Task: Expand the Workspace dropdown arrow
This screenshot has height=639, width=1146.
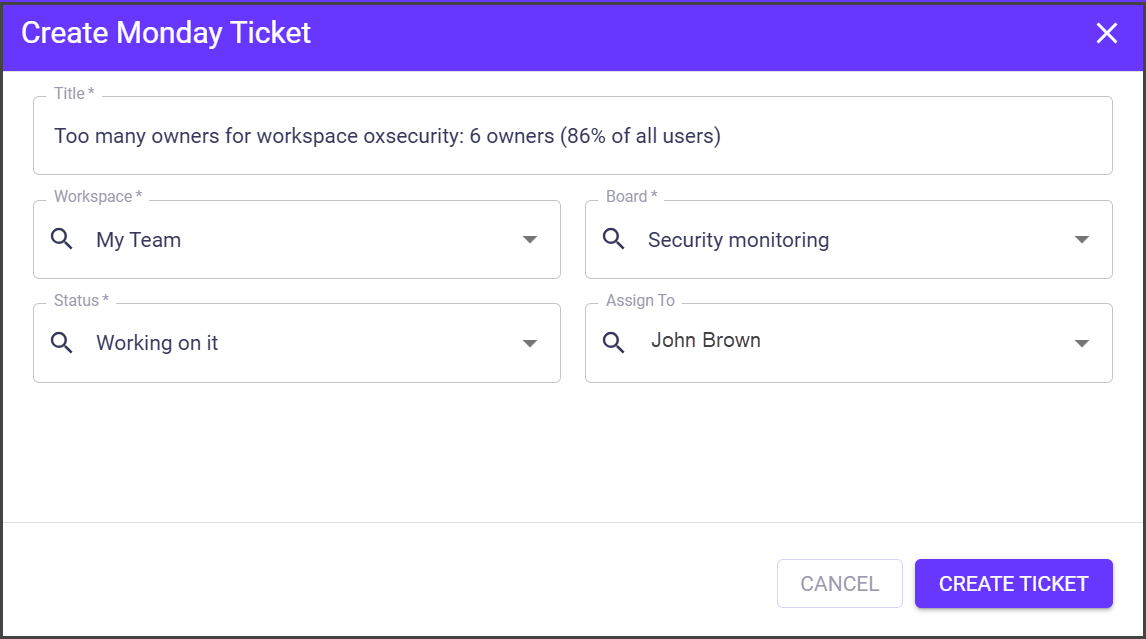Action: click(x=530, y=240)
